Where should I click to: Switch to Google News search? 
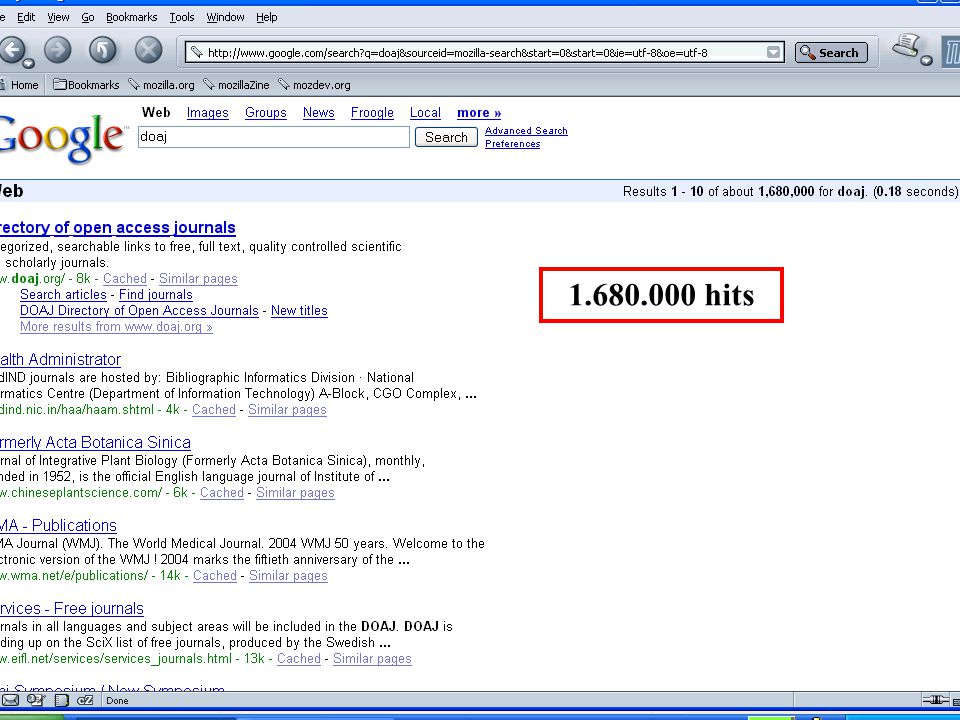pyautogui.click(x=318, y=113)
